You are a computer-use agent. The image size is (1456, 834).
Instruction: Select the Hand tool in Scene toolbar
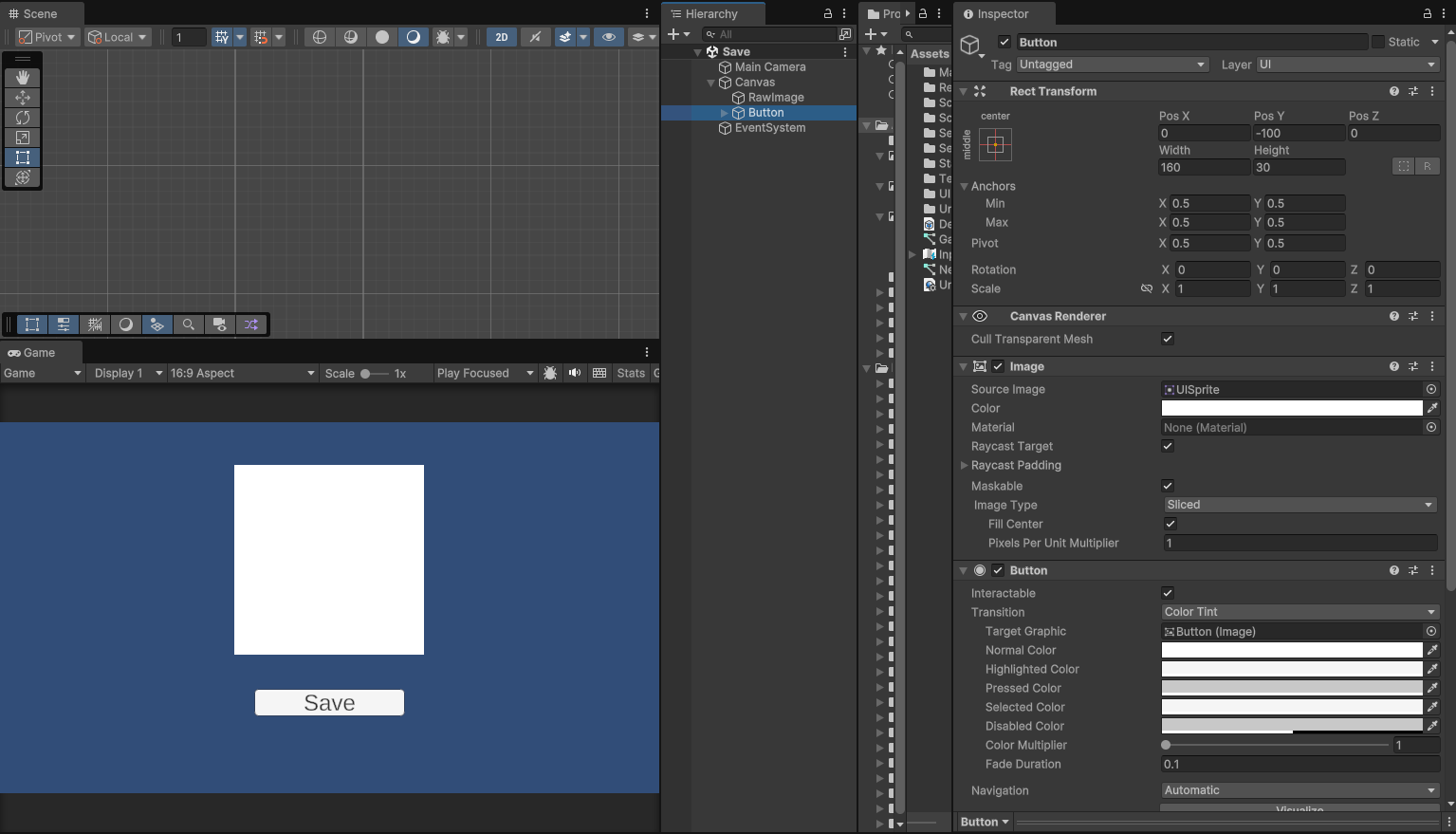point(23,78)
